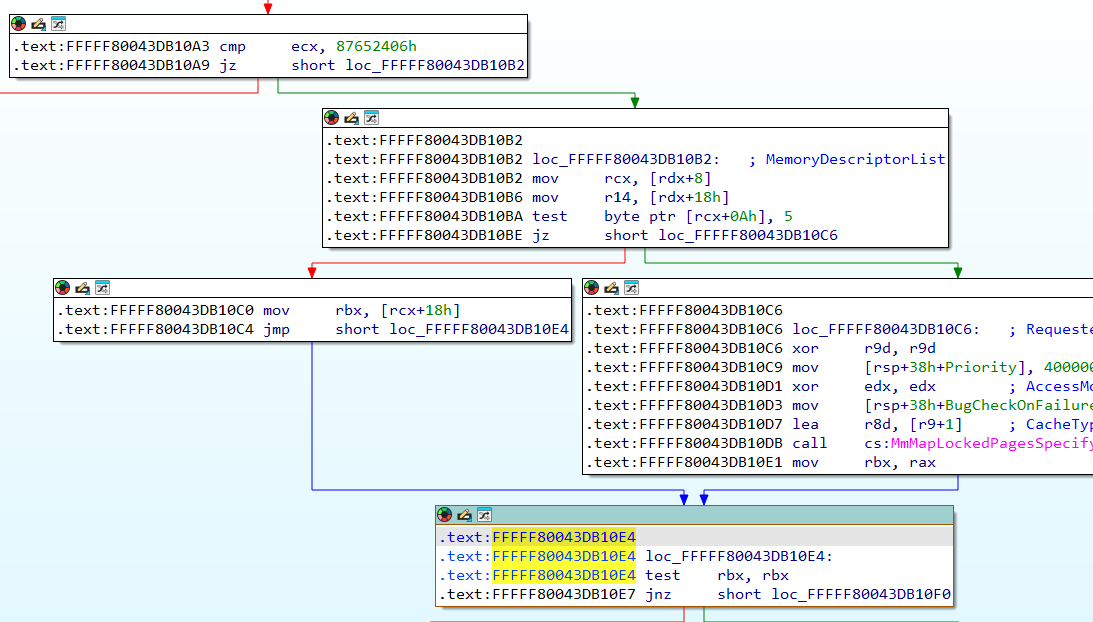The image size is (1093, 622).
Task: Click node color icon in cmp ecx block
Action: click(x=19, y=24)
